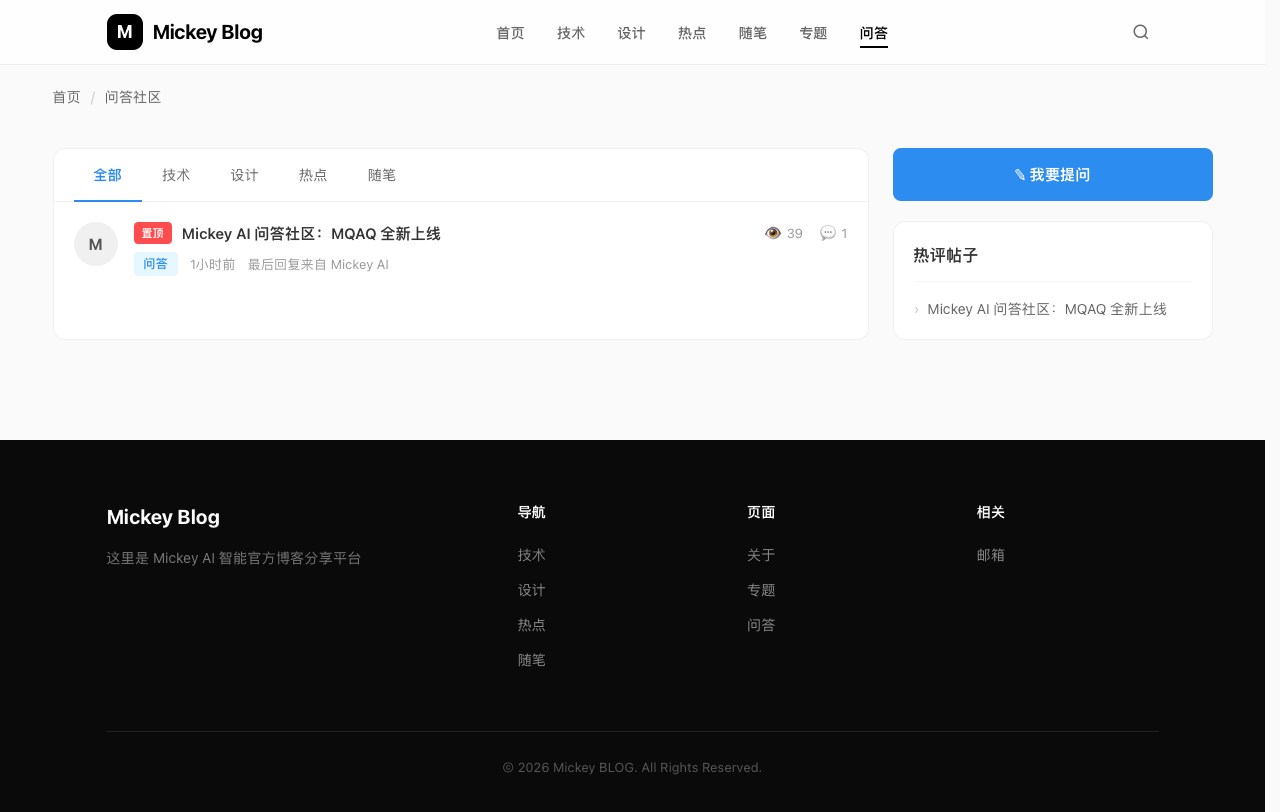Click the comment bubble icon showing 1

[x=828, y=233]
